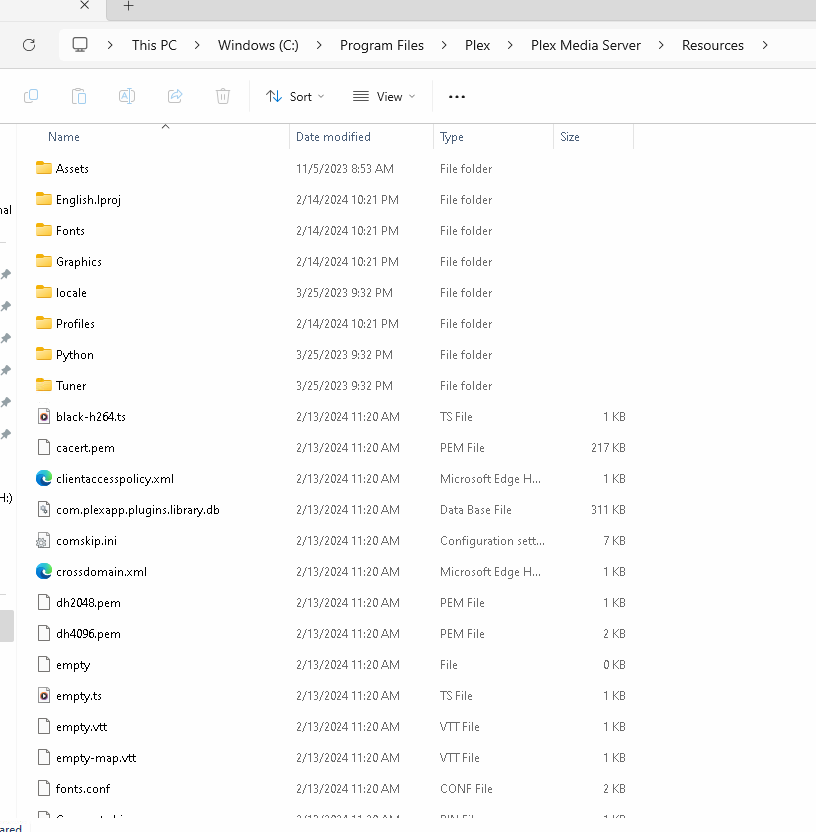Click the Rename icon in the toolbar

click(x=127, y=96)
